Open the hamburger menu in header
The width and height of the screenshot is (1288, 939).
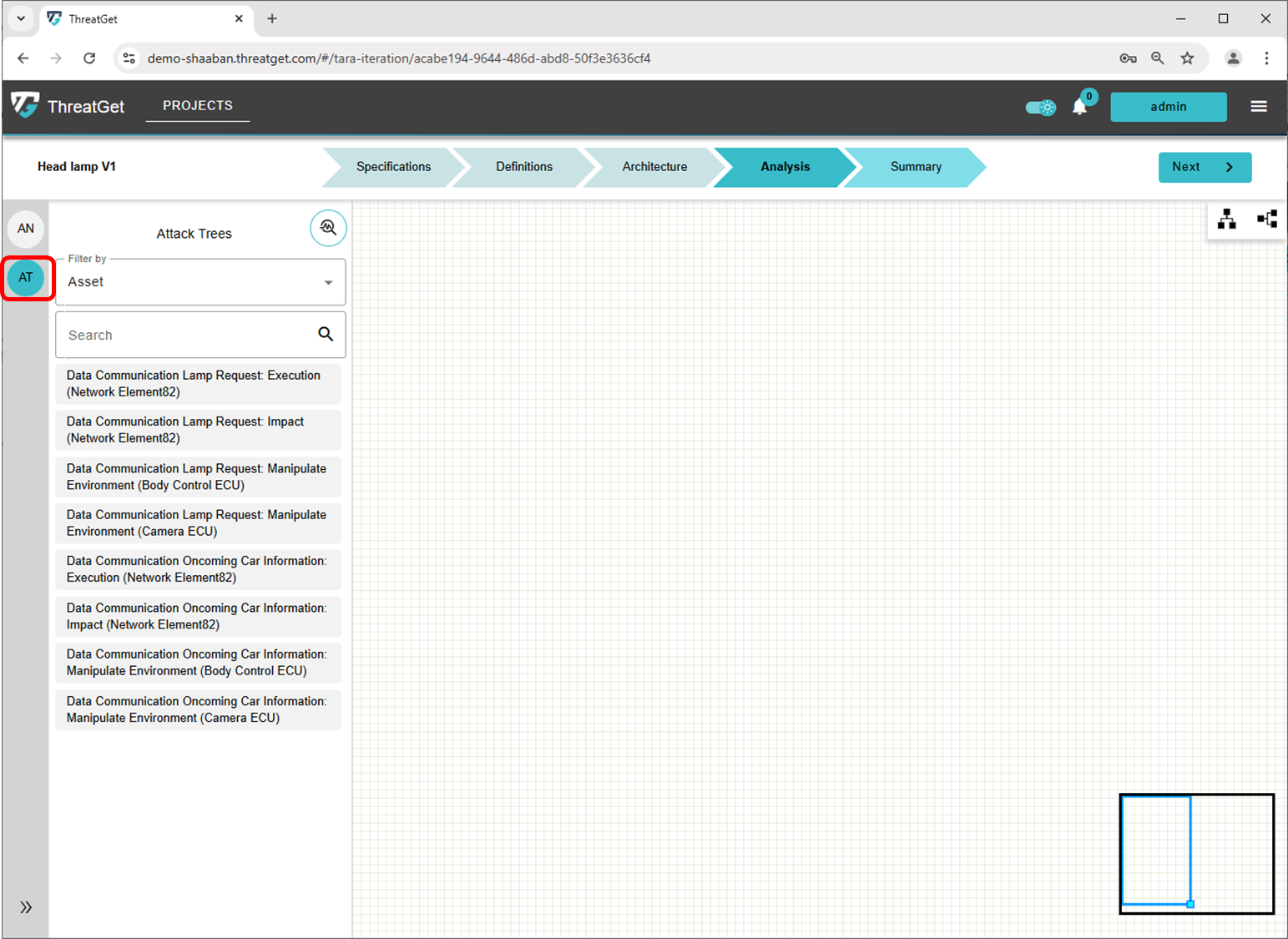tap(1258, 107)
